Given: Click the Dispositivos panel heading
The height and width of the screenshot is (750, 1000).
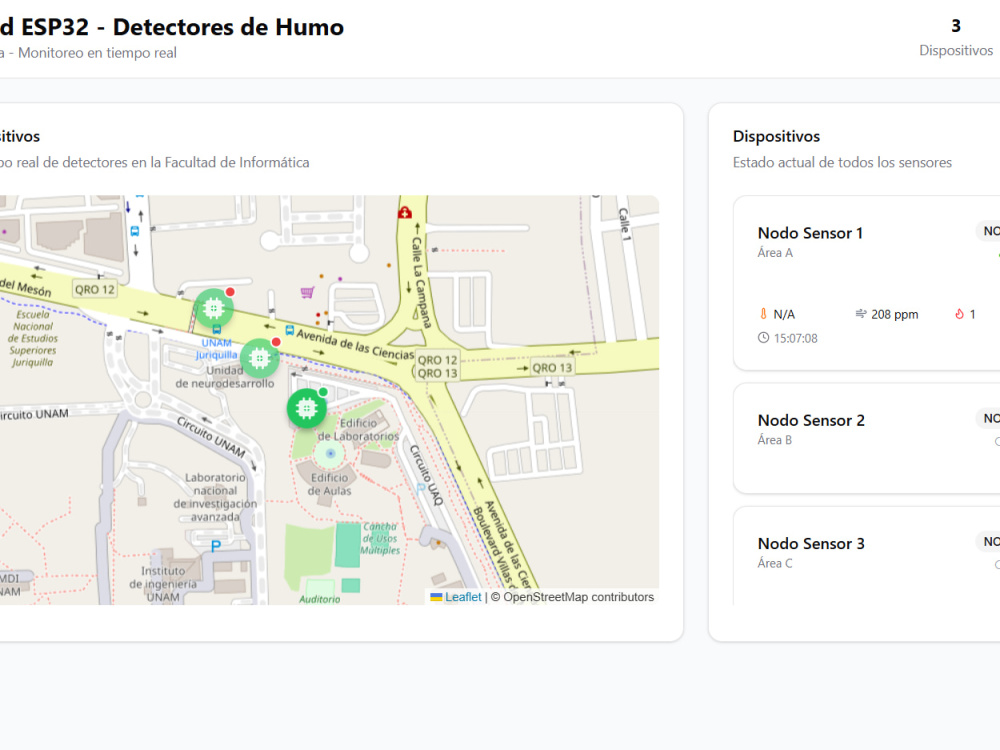Looking at the screenshot, I should 776,136.
